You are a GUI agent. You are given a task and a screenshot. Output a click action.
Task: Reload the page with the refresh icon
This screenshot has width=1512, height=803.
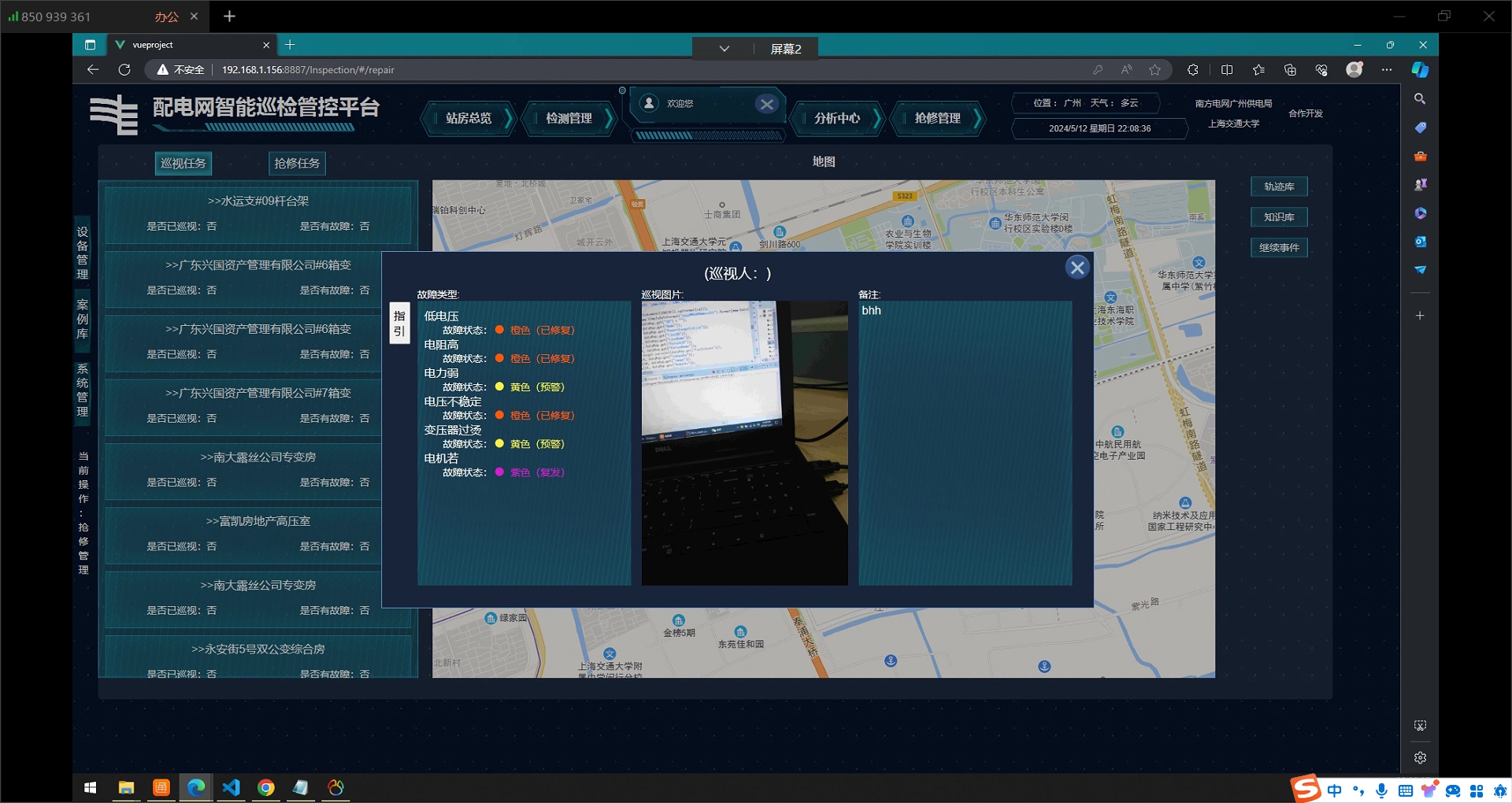tap(124, 69)
